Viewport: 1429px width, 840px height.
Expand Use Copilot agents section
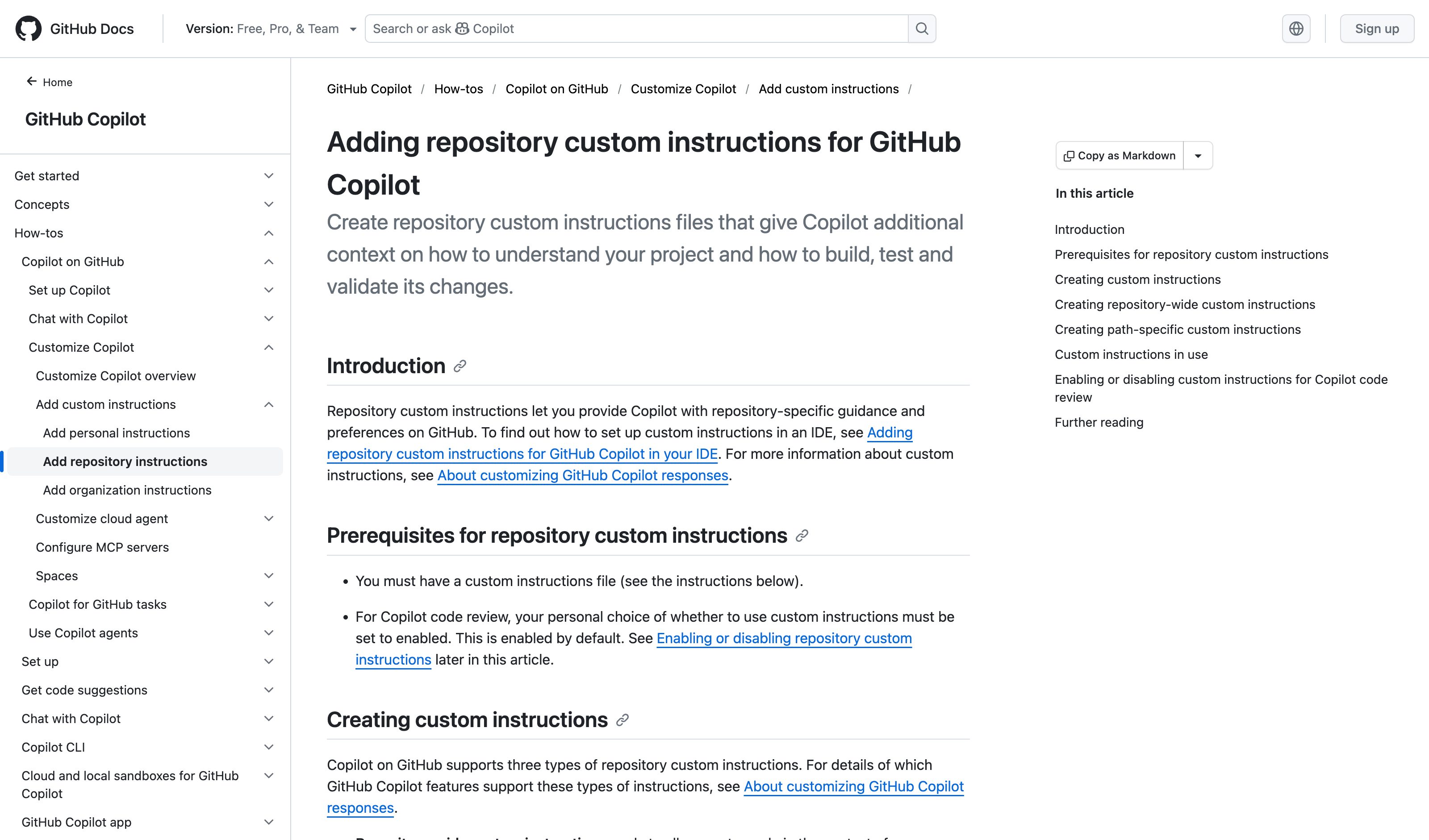click(x=269, y=633)
